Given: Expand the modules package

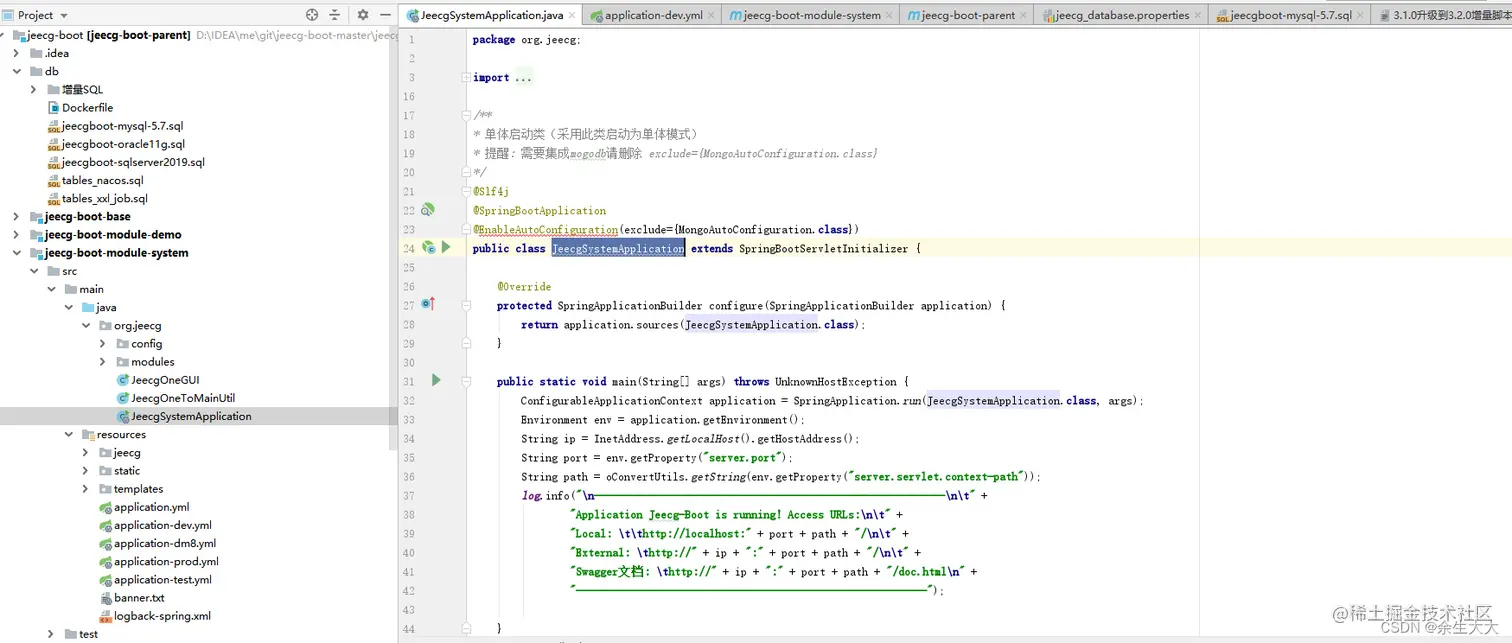Looking at the screenshot, I should (x=103, y=361).
